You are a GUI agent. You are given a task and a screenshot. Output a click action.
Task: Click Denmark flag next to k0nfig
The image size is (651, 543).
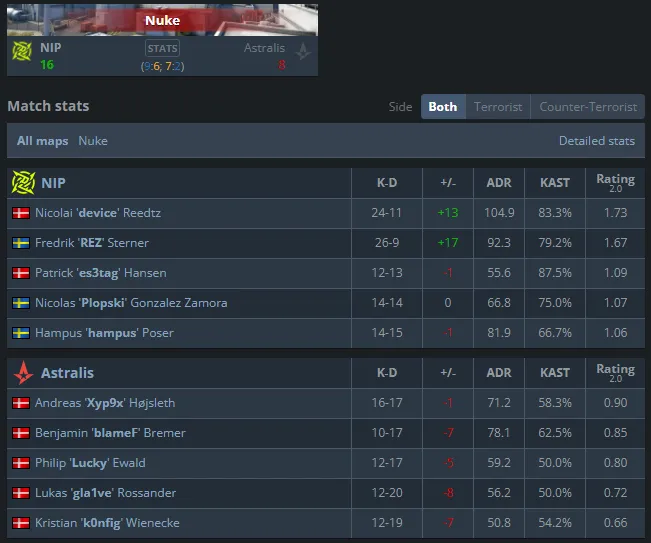21,523
